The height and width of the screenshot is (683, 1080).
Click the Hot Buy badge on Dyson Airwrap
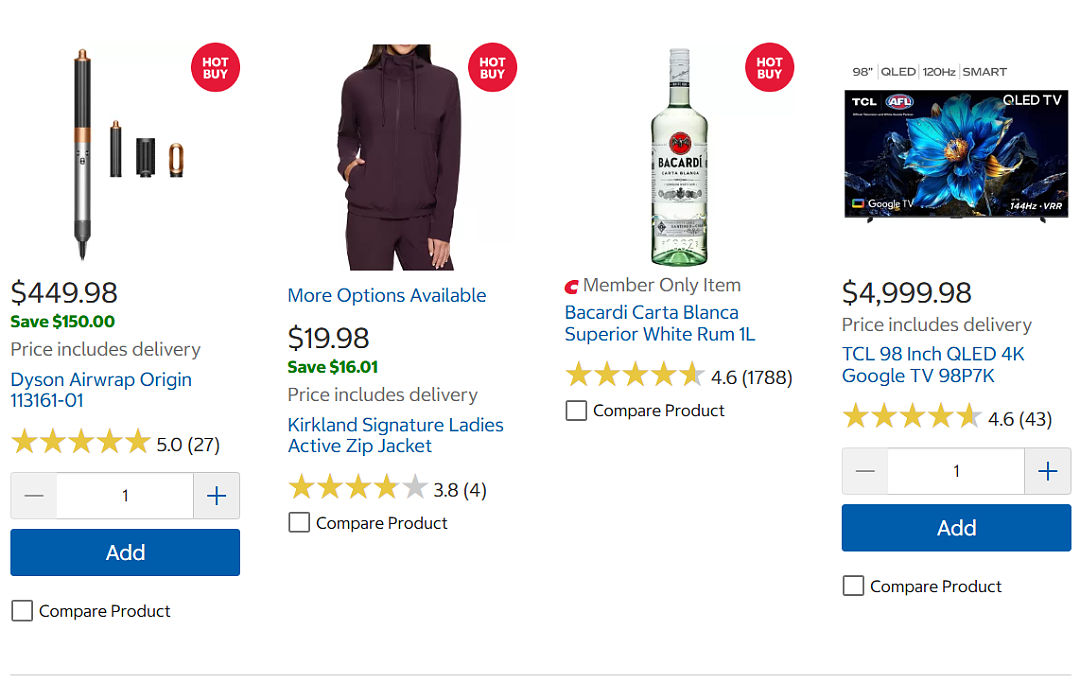[216, 67]
